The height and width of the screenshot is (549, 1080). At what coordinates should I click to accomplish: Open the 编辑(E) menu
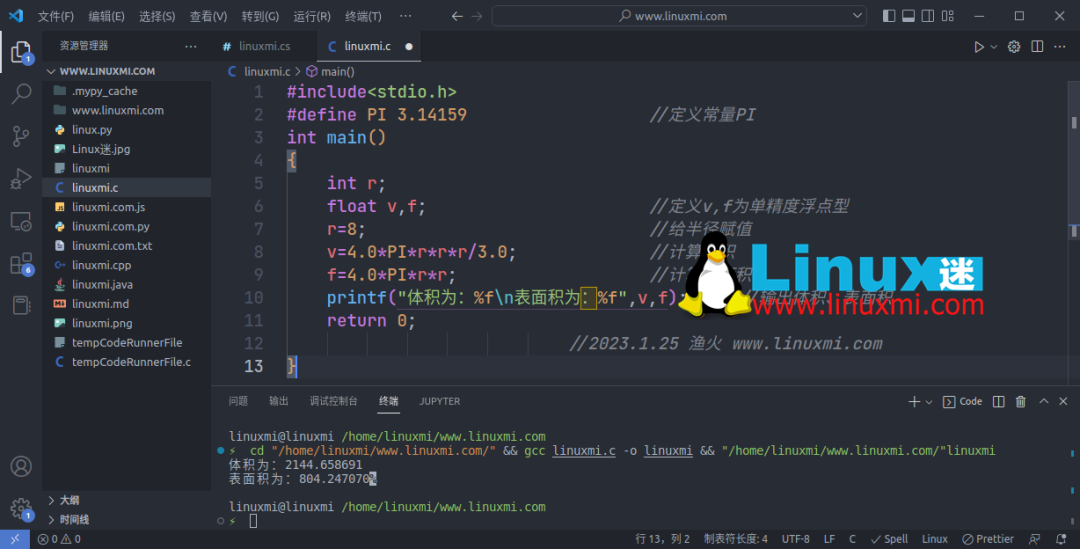107,16
